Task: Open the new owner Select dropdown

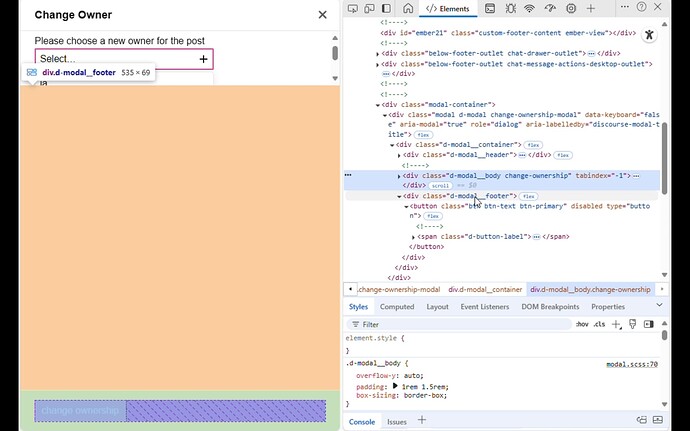Action: pyautogui.click(x=124, y=59)
